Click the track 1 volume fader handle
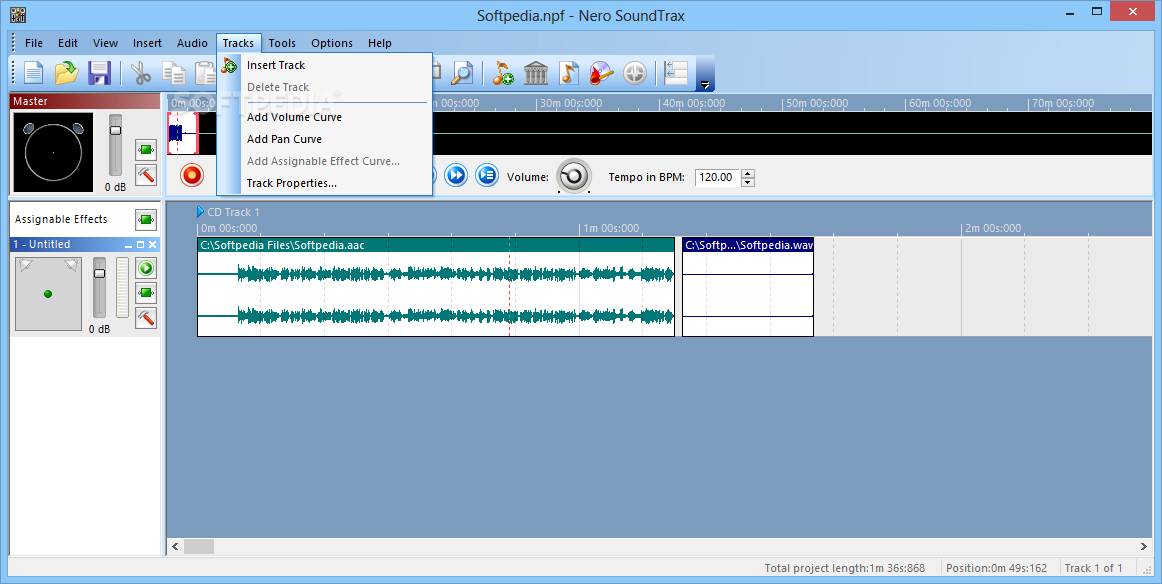Image resolution: width=1162 pixels, height=584 pixels. (x=99, y=273)
